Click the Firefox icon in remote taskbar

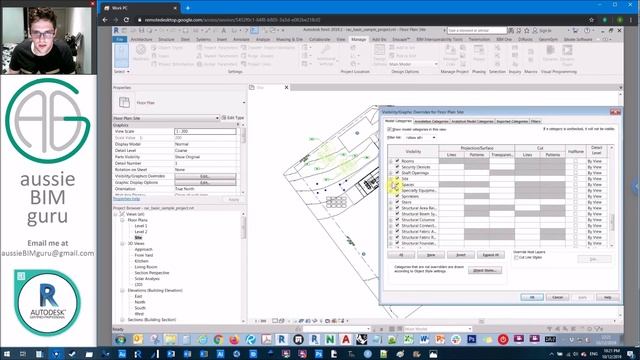(234, 339)
